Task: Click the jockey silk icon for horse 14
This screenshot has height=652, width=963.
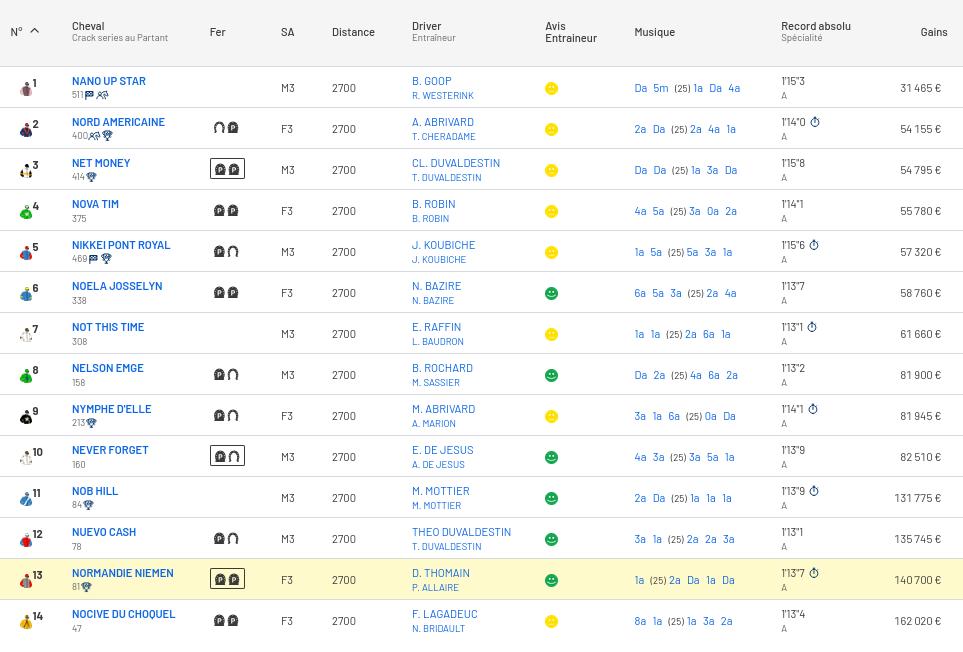Action: pyautogui.click(x=26, y=622)
